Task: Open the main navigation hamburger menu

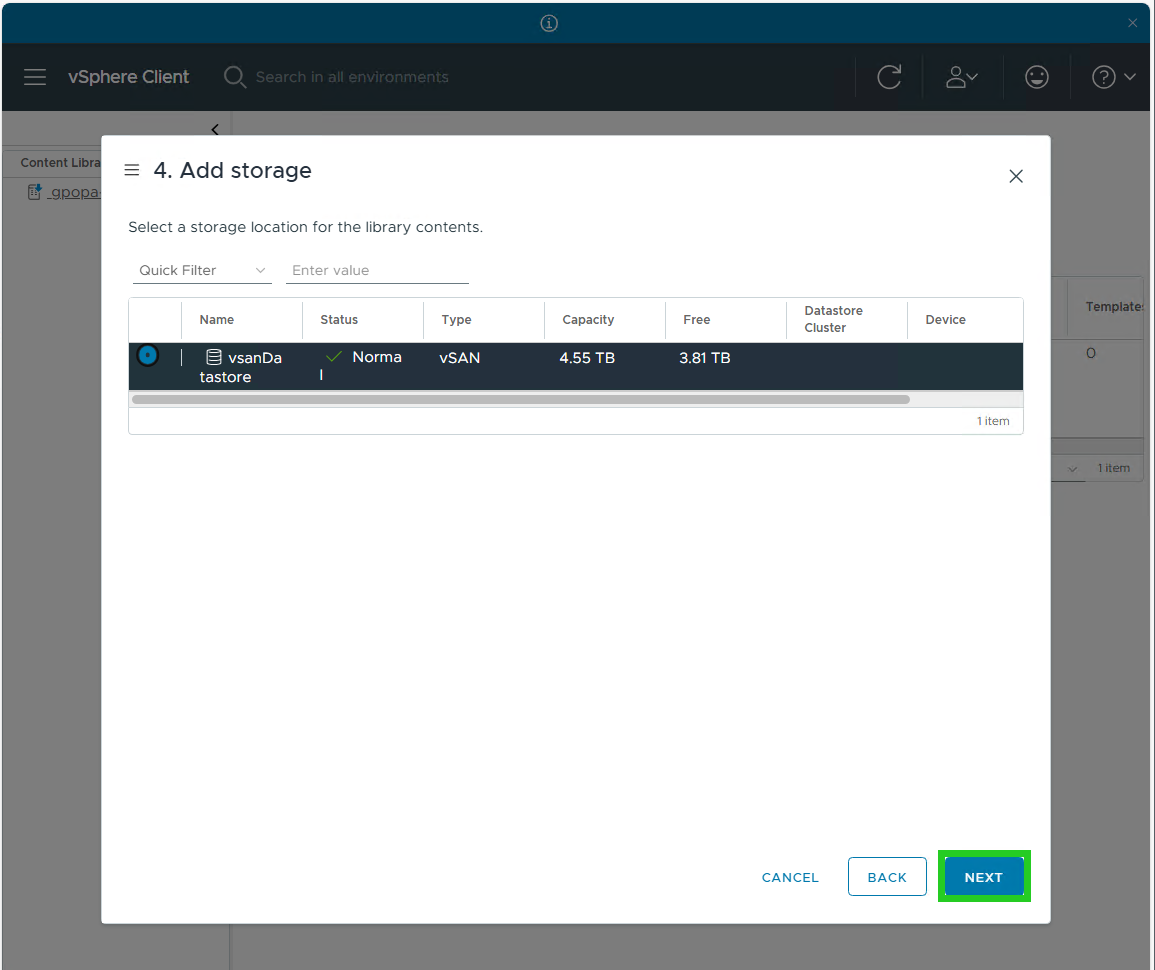Action: 35,77
